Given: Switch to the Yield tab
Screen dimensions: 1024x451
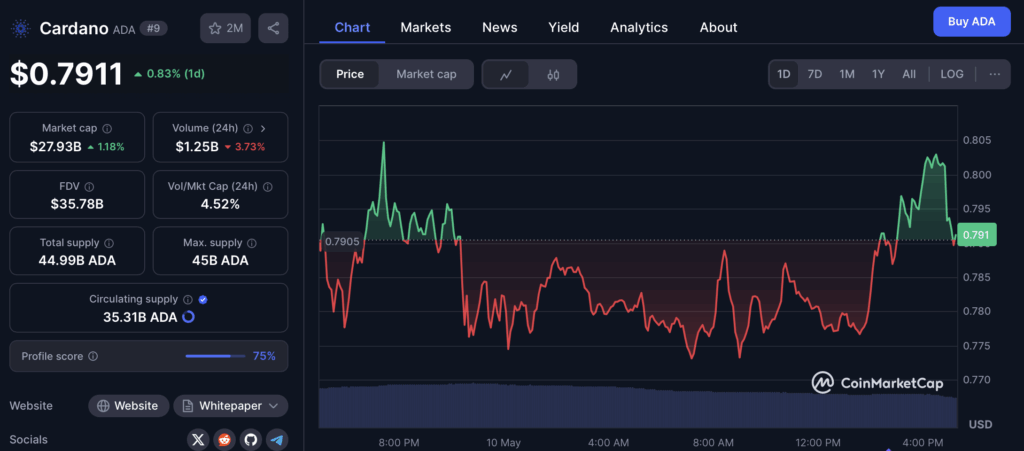Looking at the screenshot, I should coord(564,27).
